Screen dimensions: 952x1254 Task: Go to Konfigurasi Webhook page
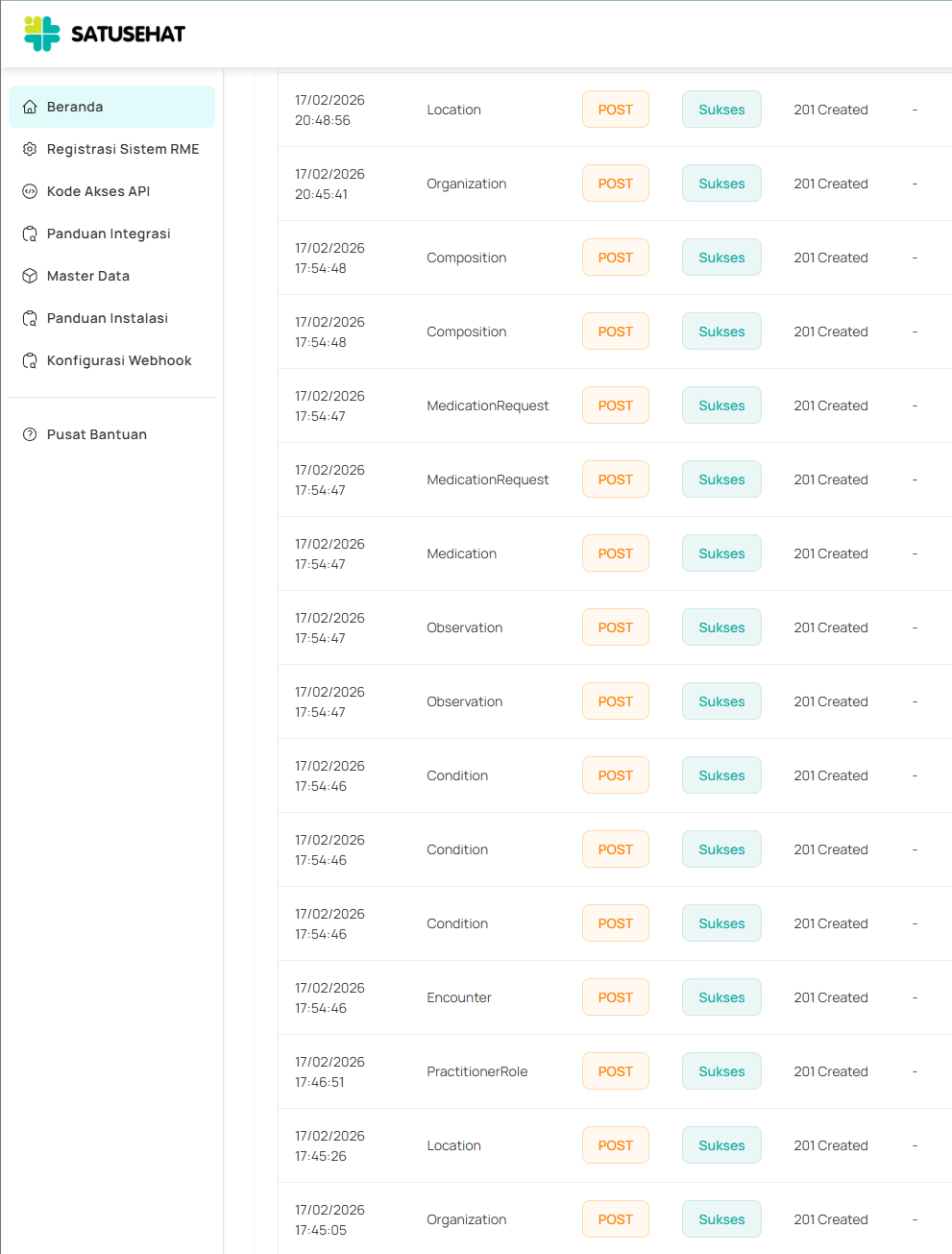click(x=119, y=360)
